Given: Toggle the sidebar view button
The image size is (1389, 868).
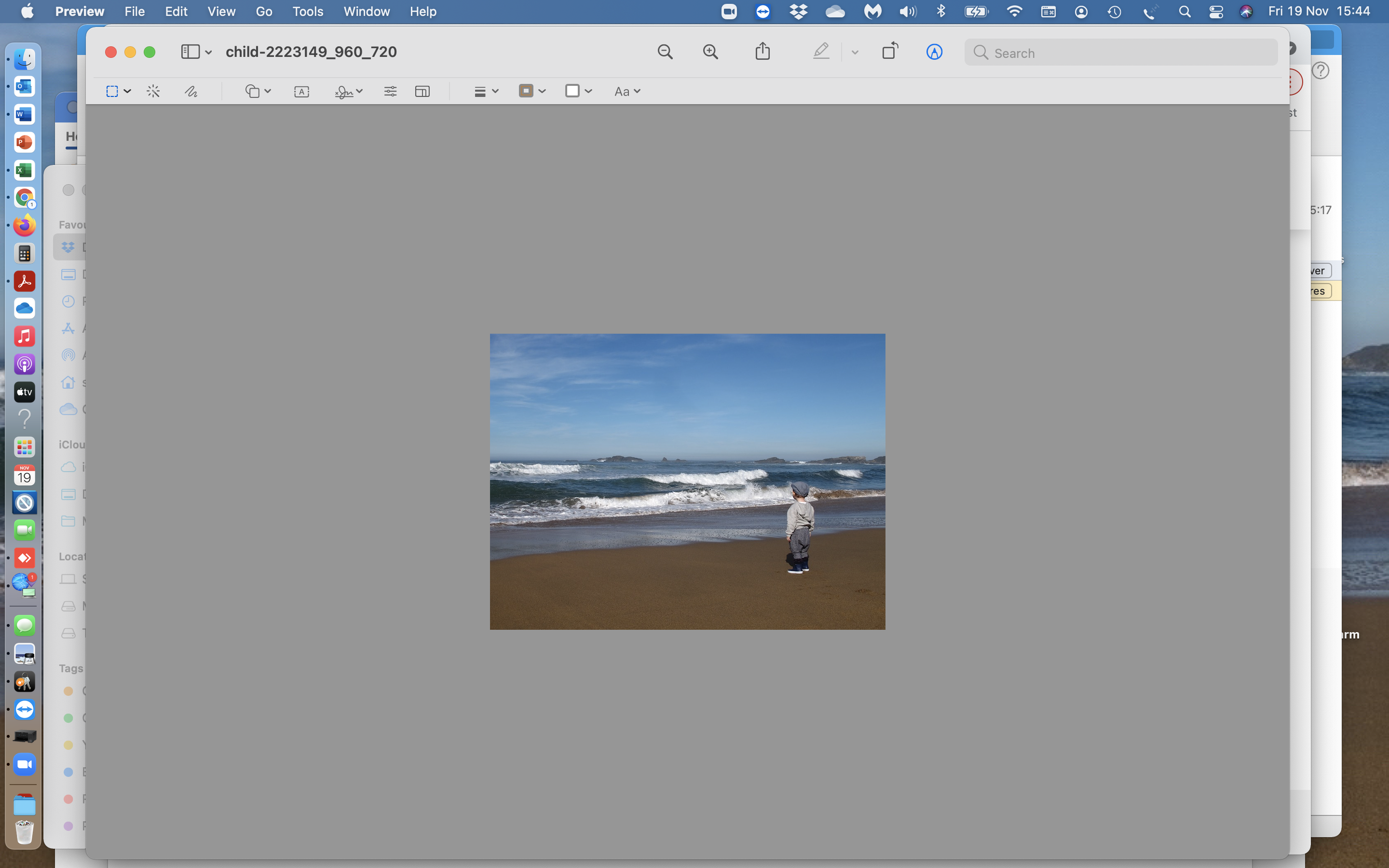Looking at the screenshot, I should point(191,52).
